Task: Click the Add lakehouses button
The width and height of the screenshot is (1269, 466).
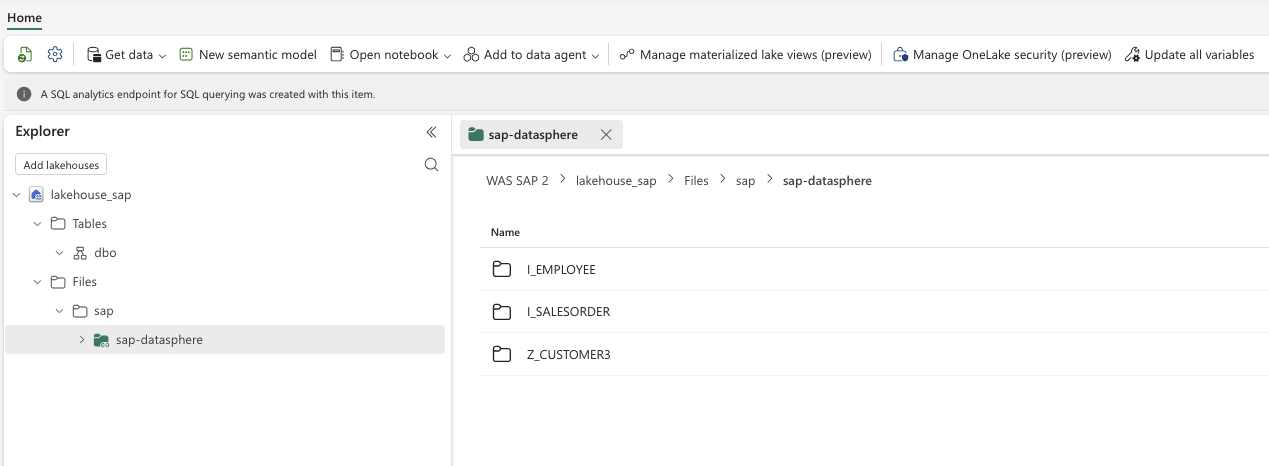Action: tap(61, 165)
